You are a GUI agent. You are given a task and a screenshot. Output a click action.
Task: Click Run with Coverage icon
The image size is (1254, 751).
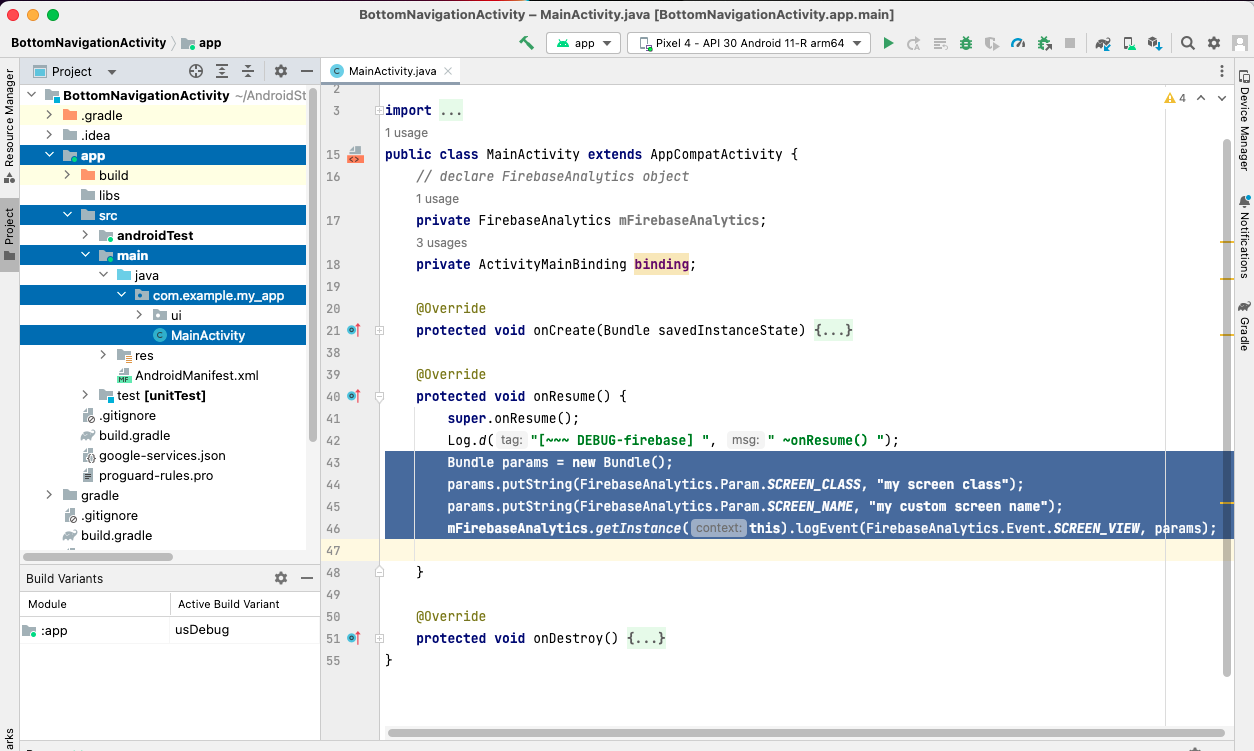coord(992,43)
